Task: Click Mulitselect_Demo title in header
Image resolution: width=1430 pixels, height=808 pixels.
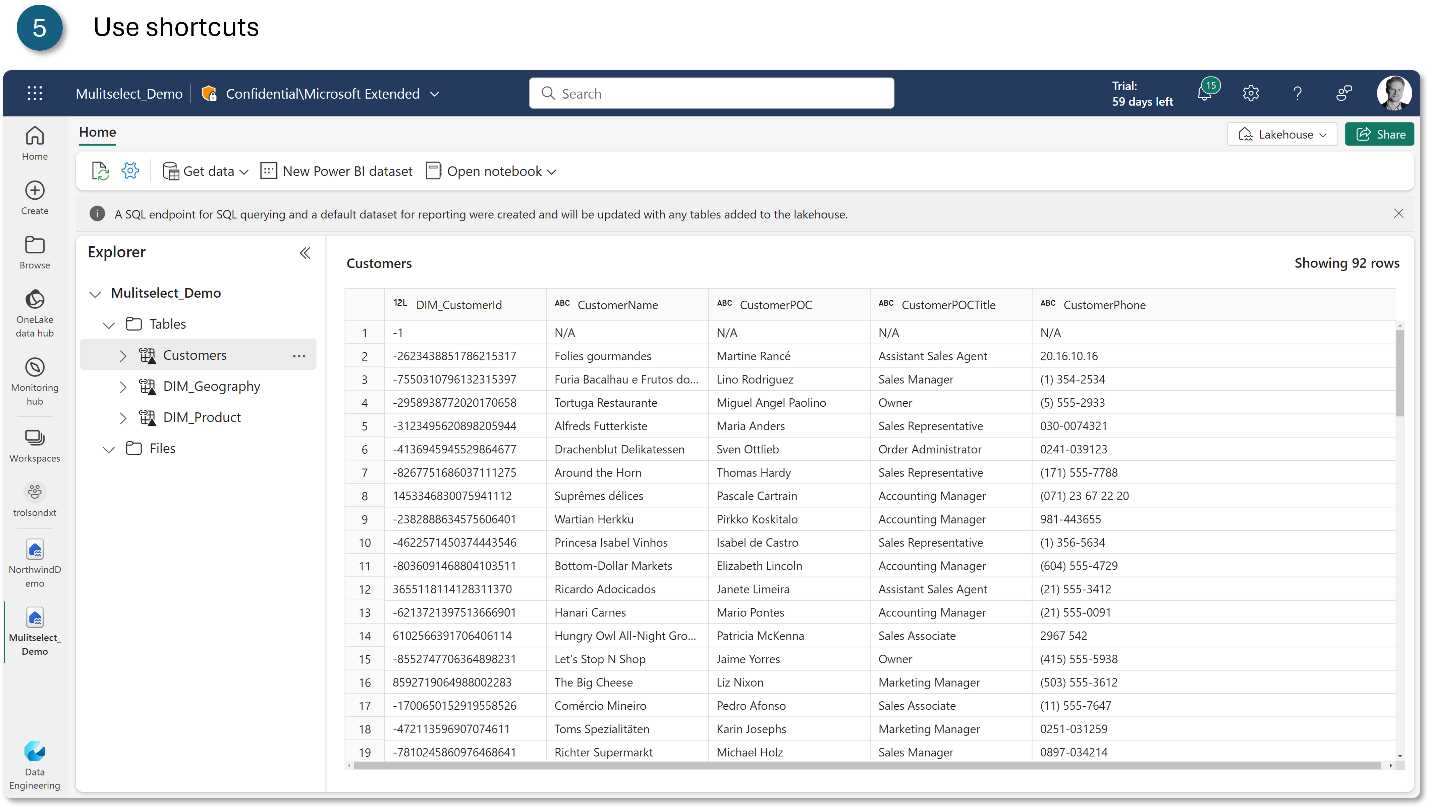Action: point(129,94)
